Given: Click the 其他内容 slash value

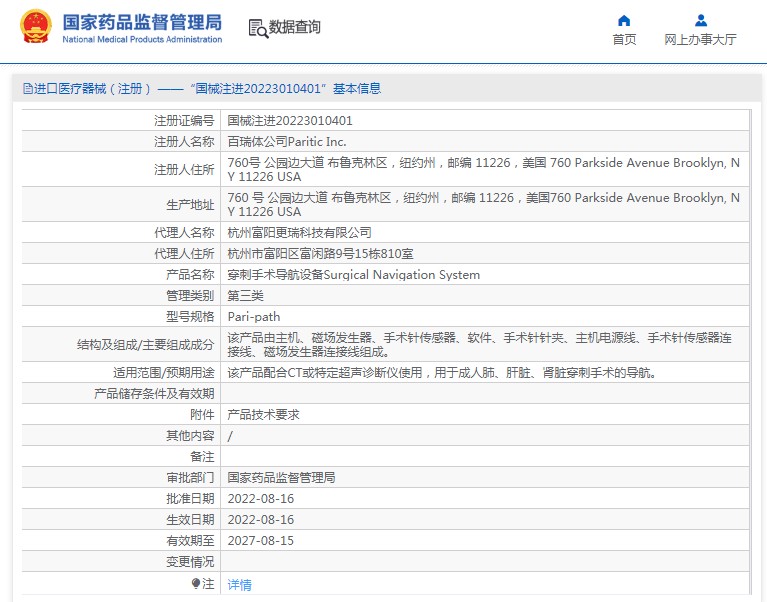Looking at the screenshot, I should [x=230, y=436].
